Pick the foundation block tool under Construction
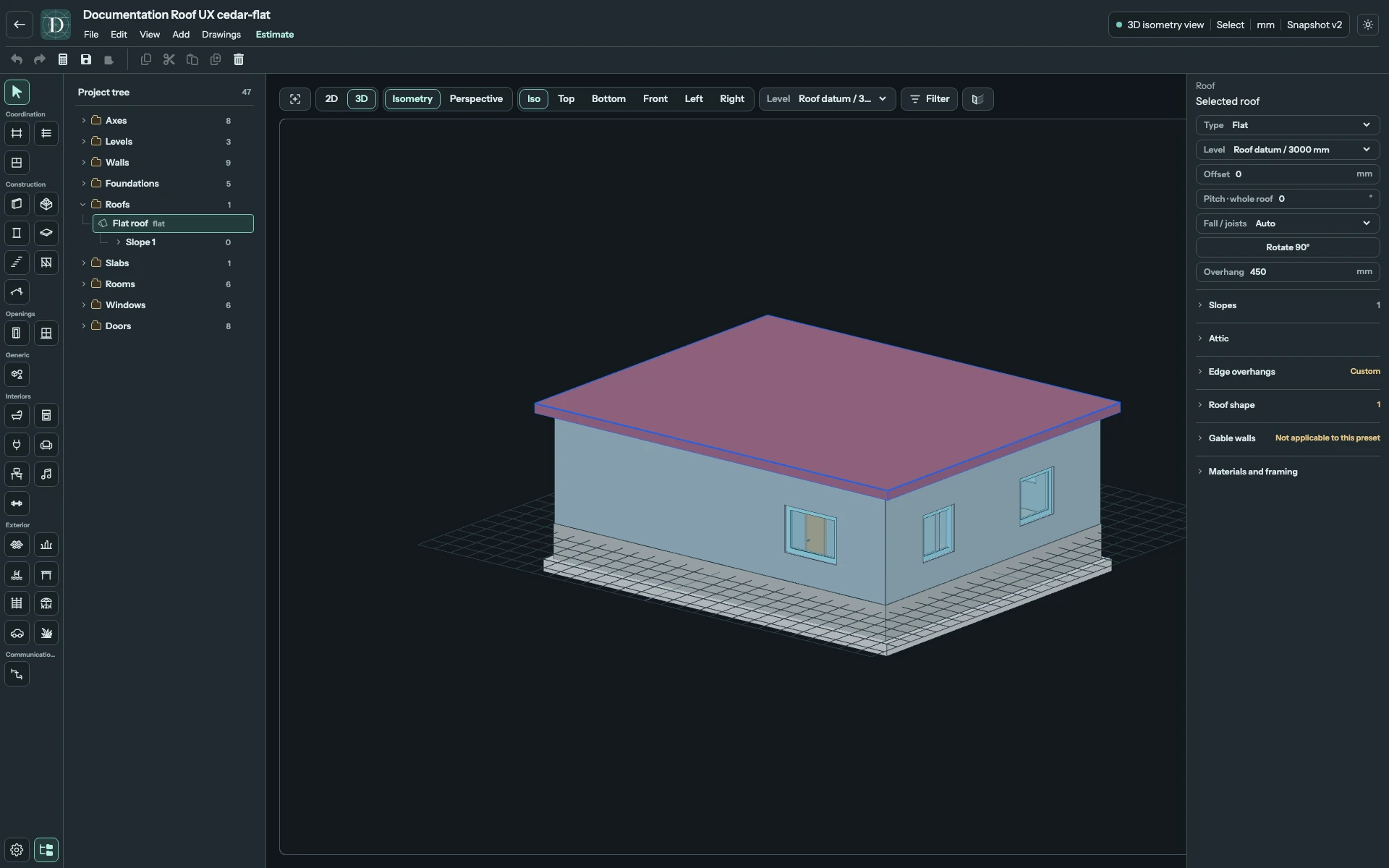The width and height of the screenshot is (1389, 868). [46, 204]
